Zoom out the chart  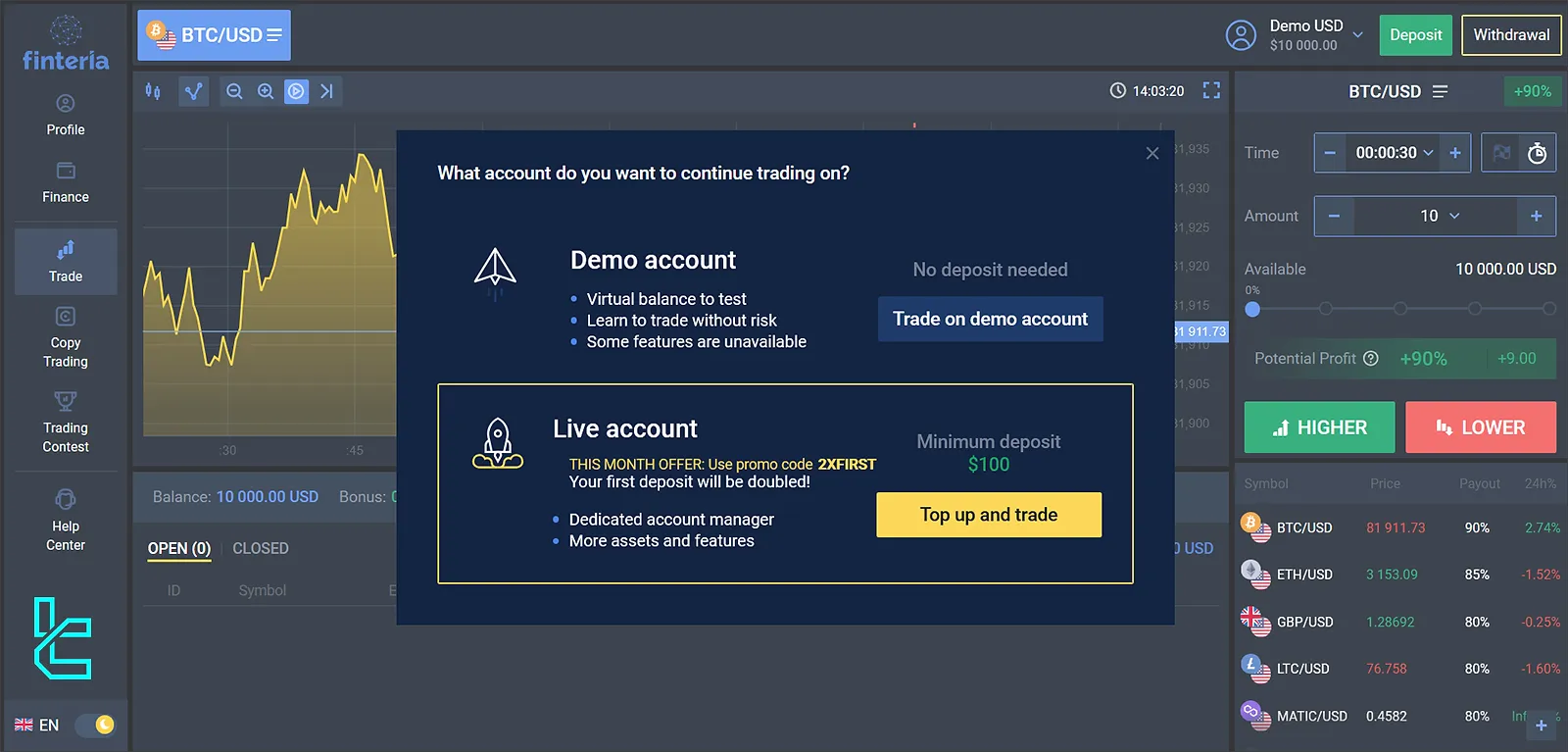(x=234, y=91)
